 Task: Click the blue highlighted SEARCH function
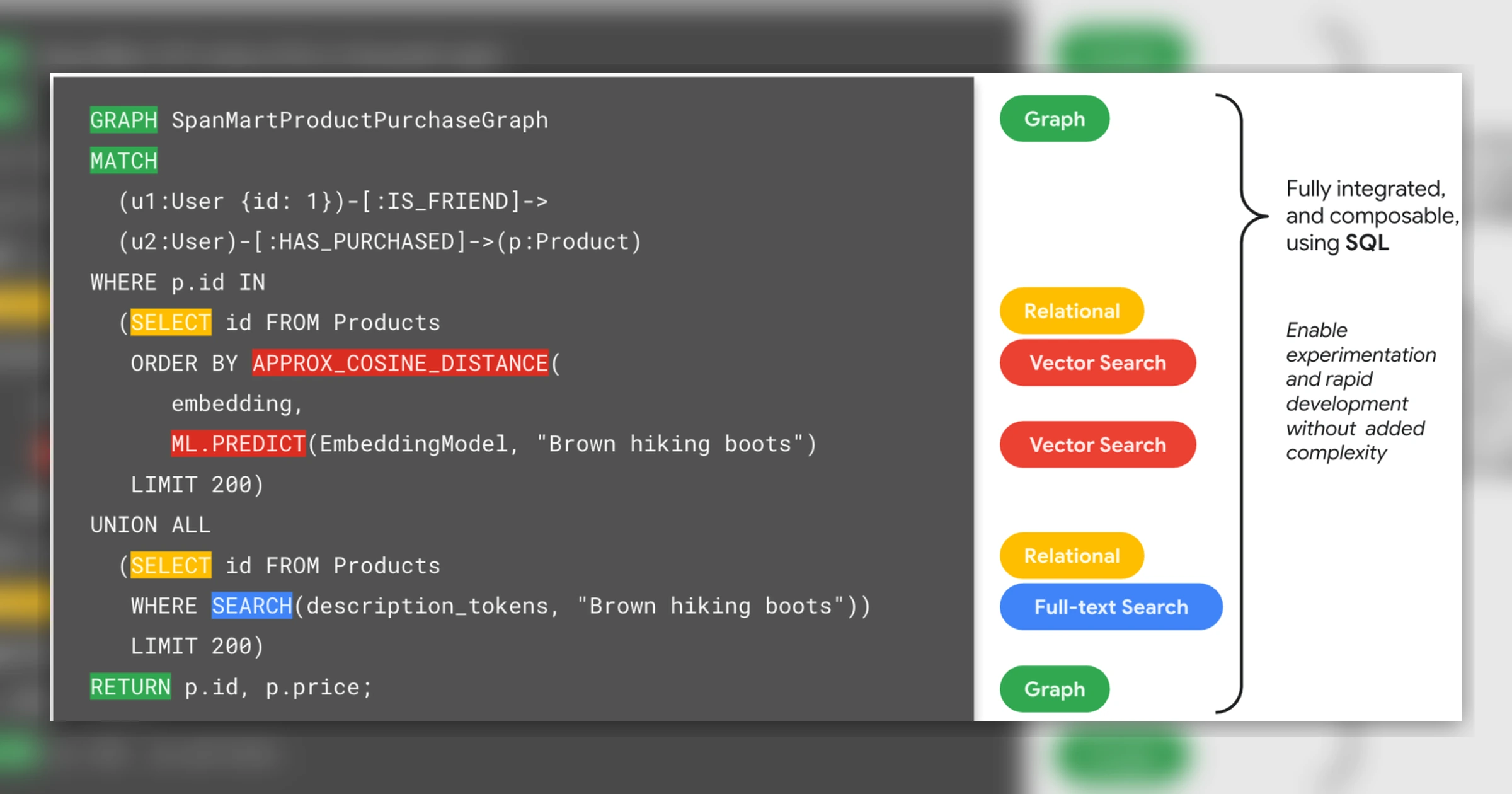251,606
